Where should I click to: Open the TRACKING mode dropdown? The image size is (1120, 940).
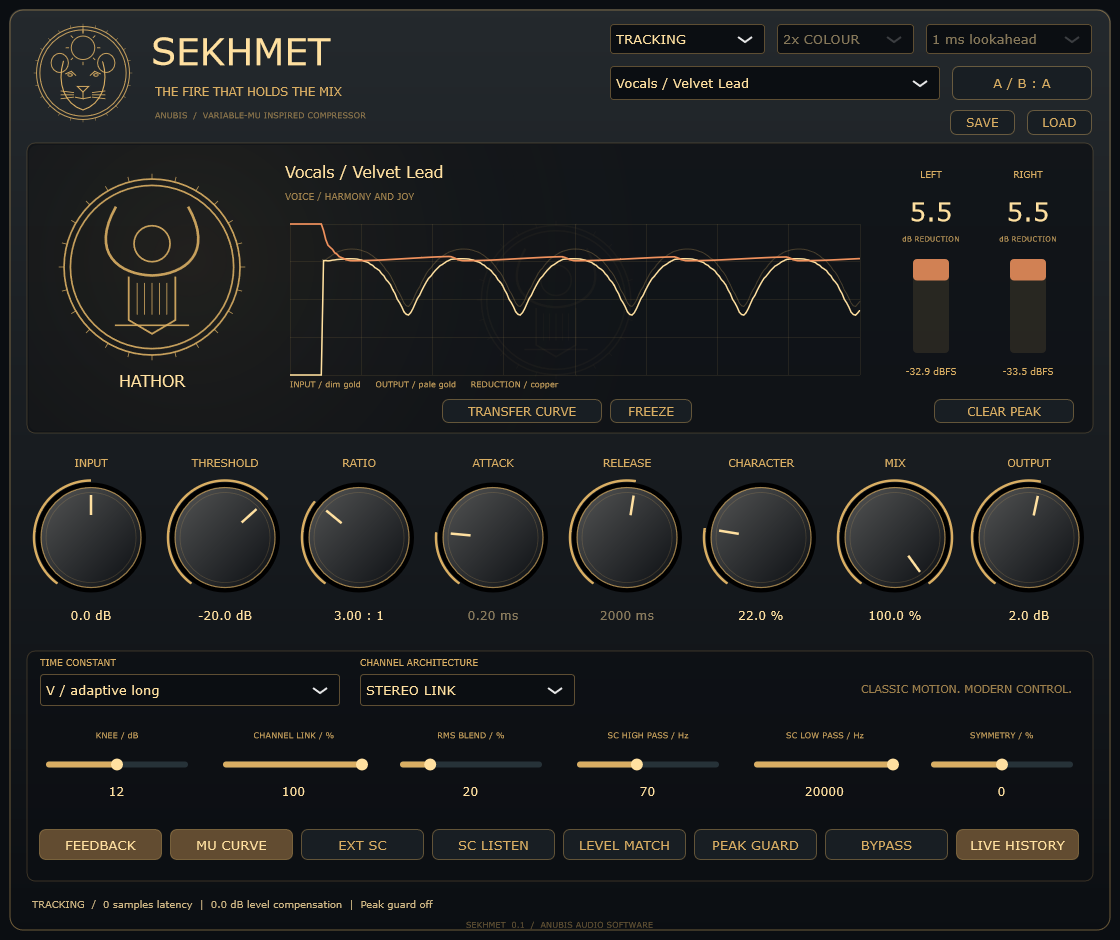[687, 39]
